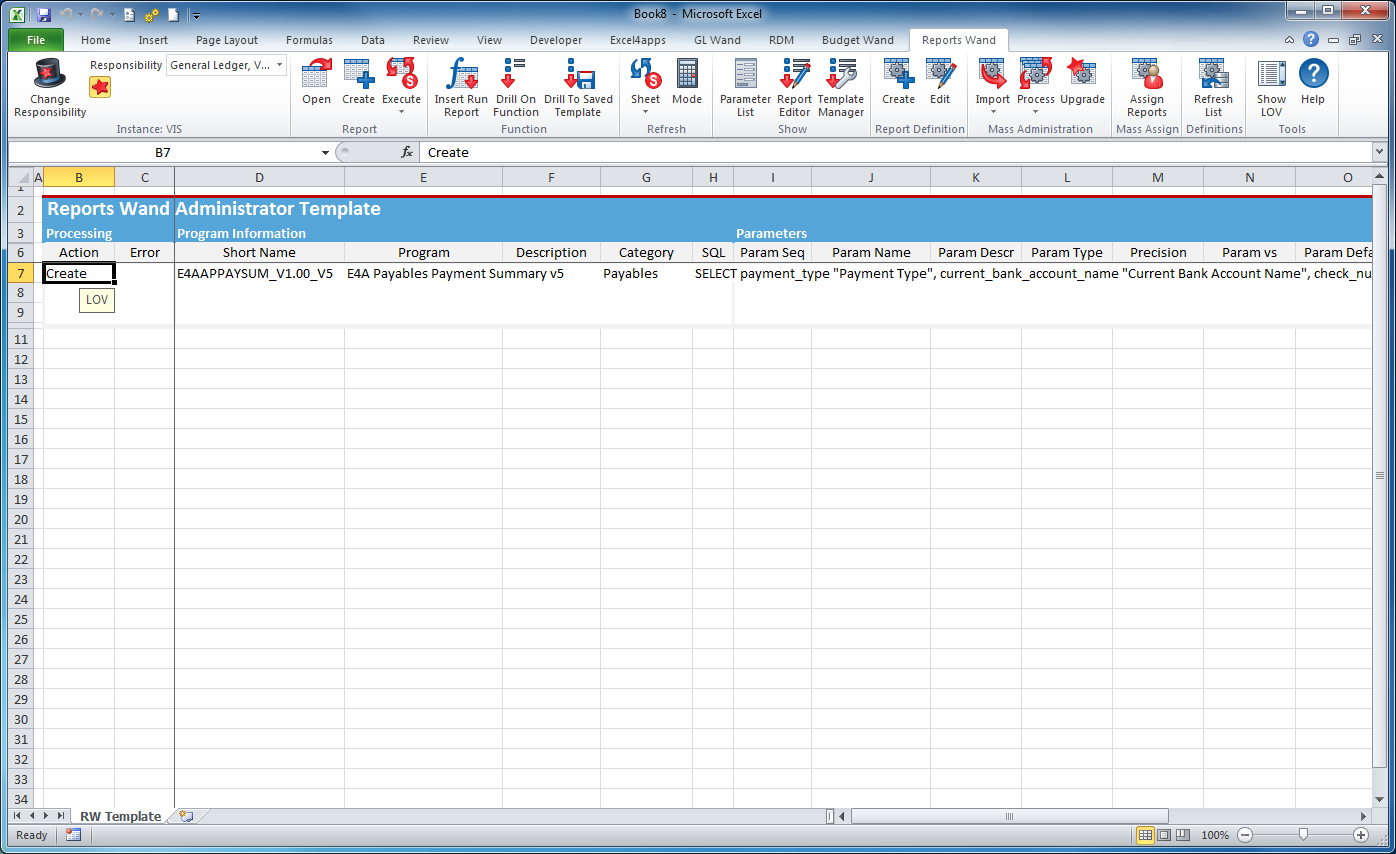Image resolution: width=1396 pixels, height=854 pixels.
Task: Click the Process icon in Mass Administration
Action: click(x=1036, y=82)
